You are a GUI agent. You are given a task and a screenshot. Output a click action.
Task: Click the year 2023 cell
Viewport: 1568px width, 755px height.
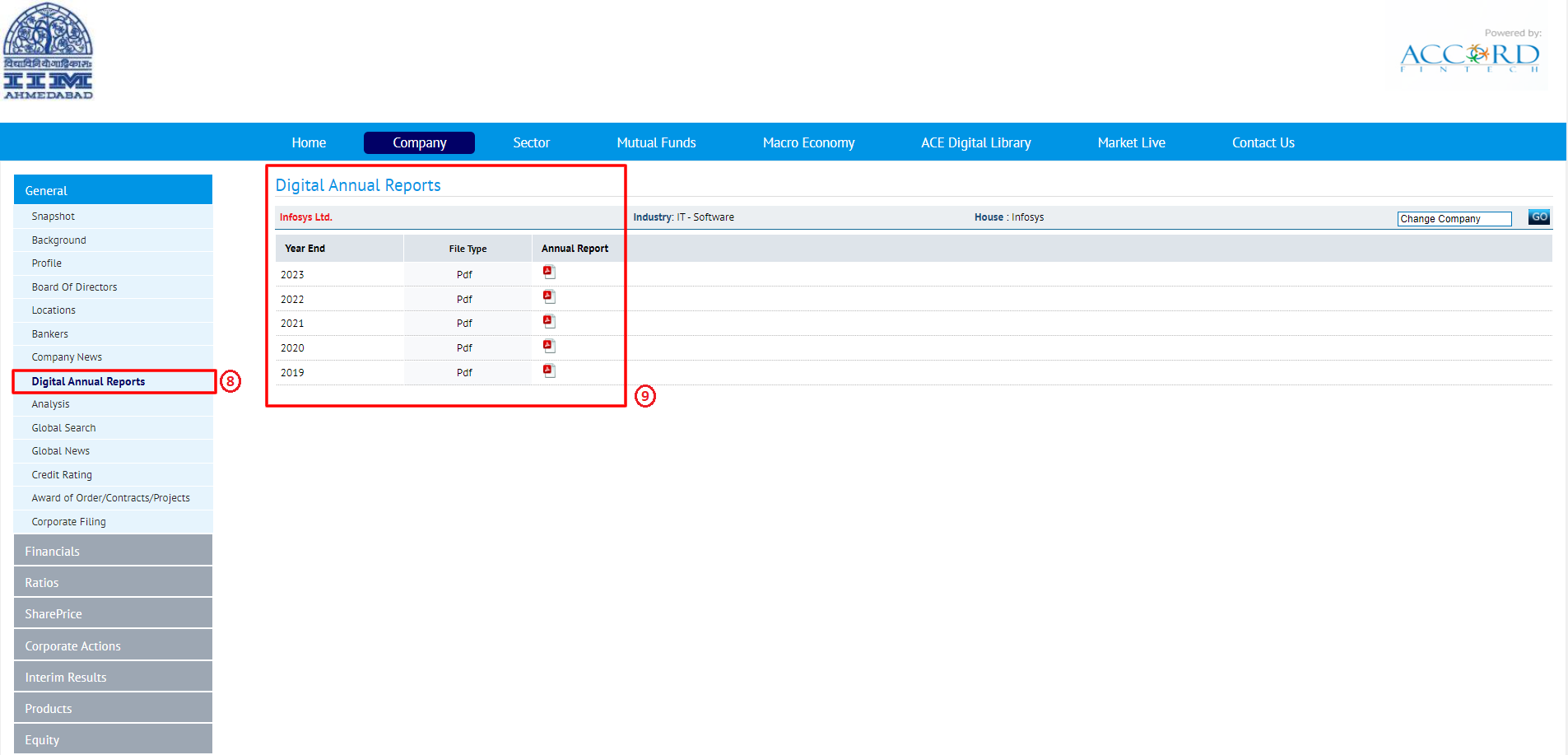coord(292,275)
